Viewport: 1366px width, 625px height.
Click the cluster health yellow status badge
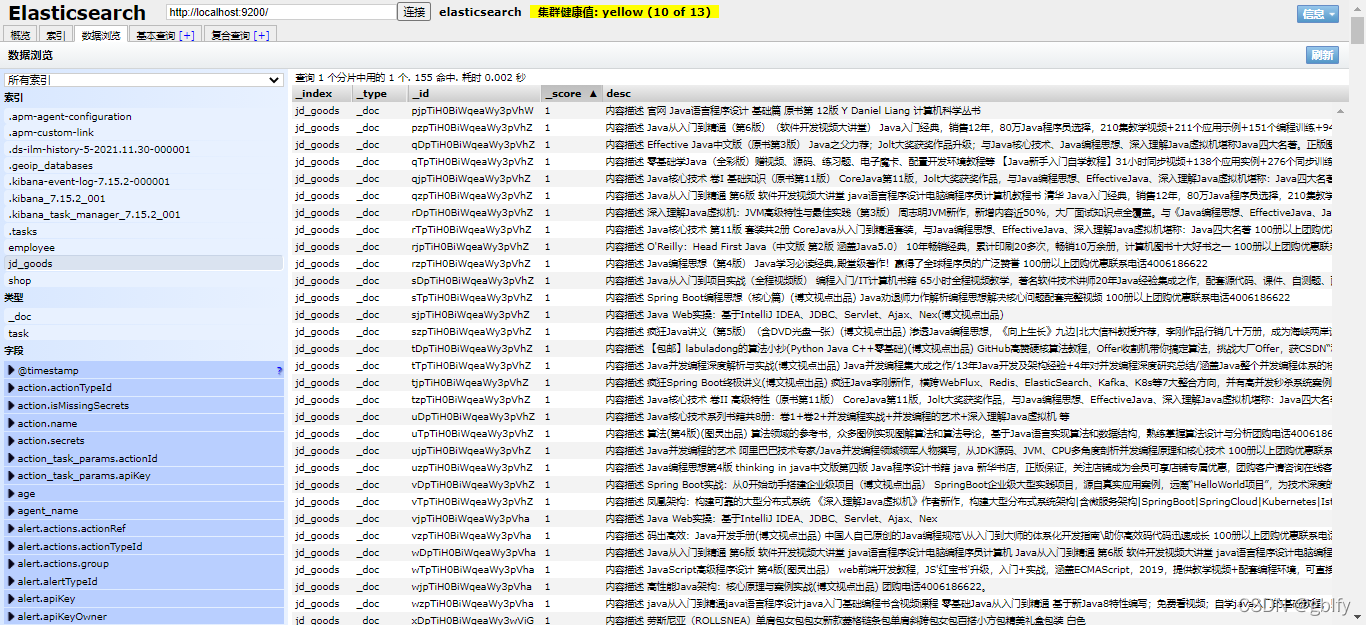click(624, 12)
